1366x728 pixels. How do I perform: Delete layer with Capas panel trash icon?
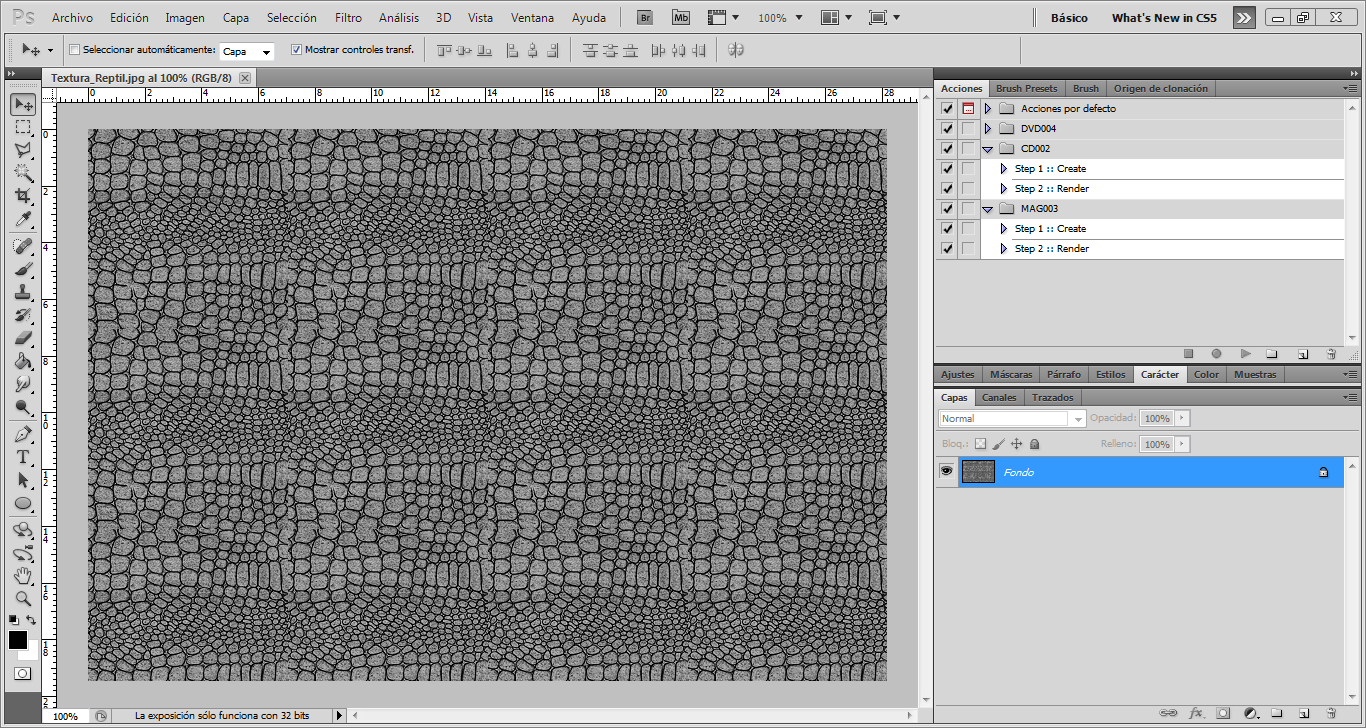coord(1331,713)
